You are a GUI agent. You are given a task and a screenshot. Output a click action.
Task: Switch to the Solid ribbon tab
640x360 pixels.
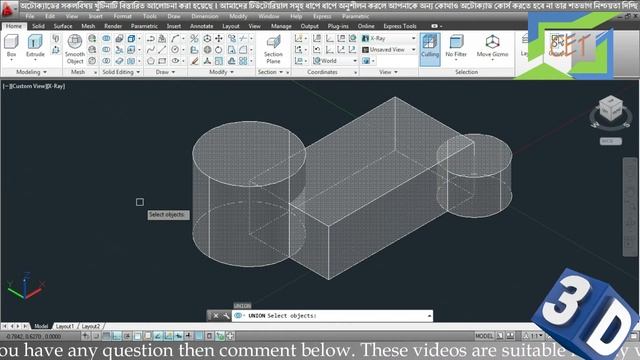point(38,26)
